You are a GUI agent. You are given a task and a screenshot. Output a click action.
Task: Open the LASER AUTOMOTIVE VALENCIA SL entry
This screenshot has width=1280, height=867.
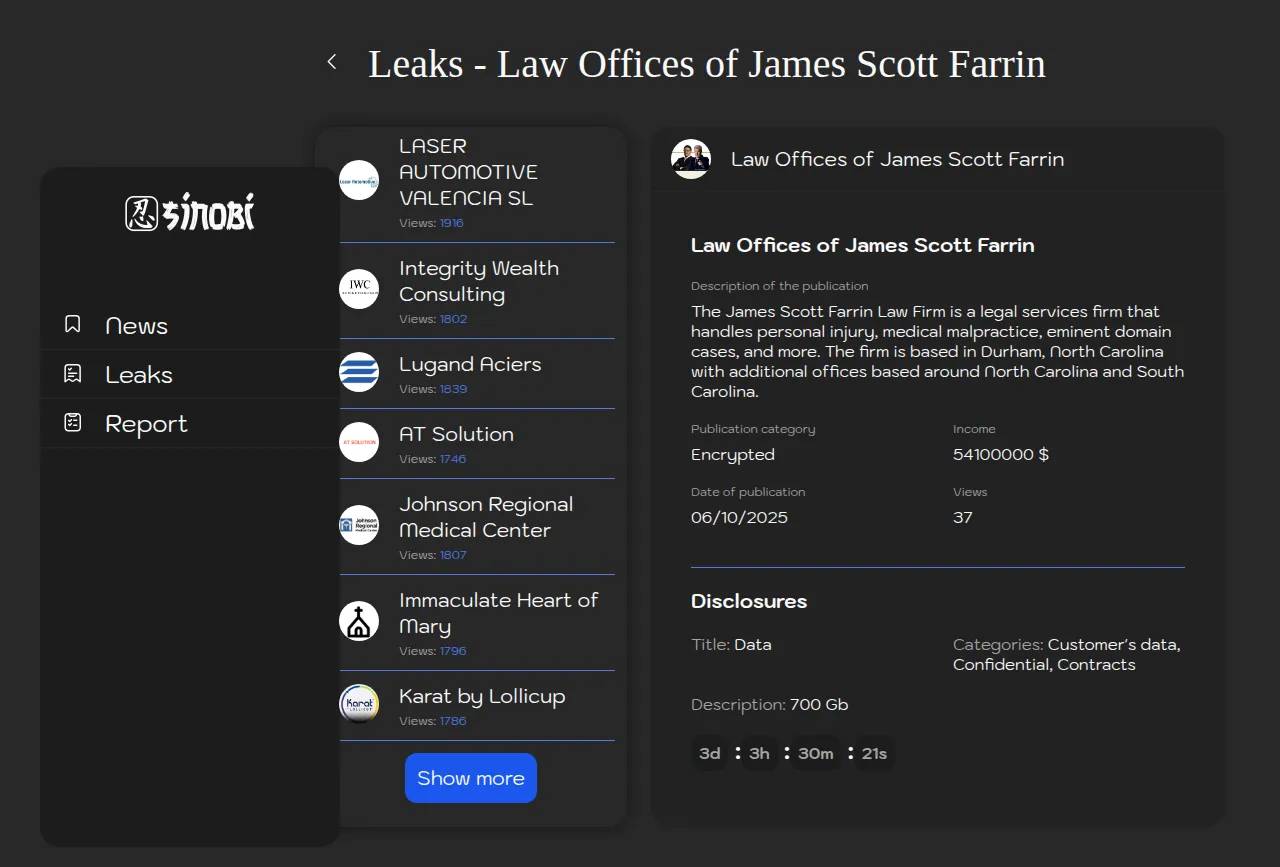[x=468, y=172]
